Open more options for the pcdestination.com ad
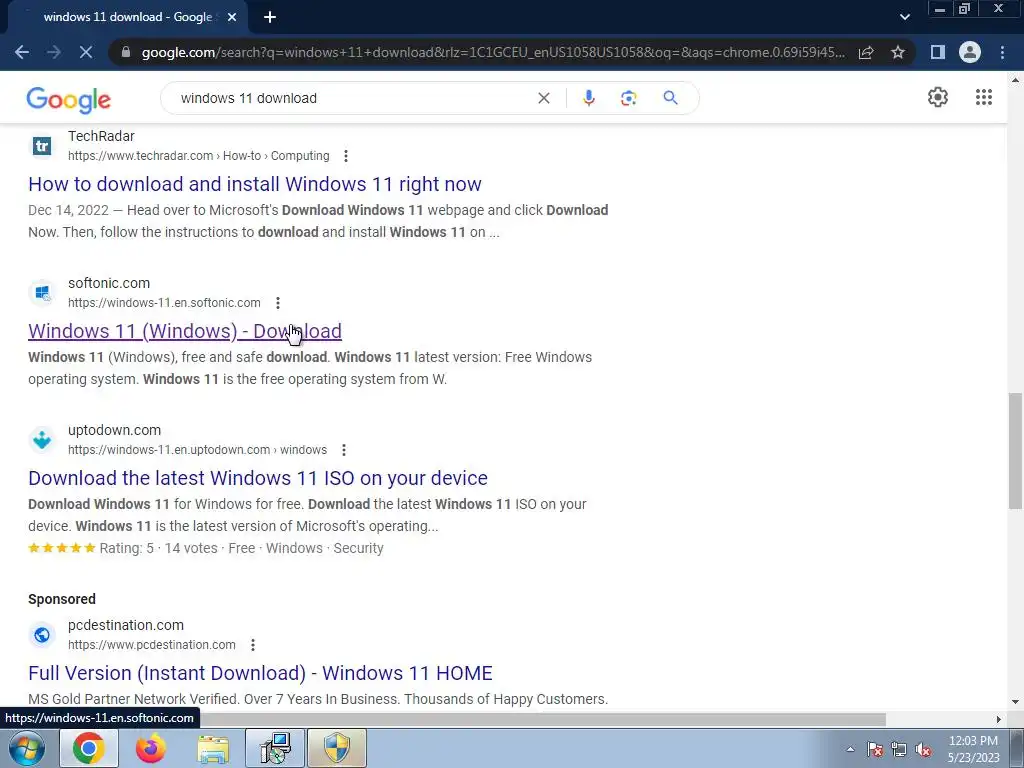1024x768 pixels. 253,645
